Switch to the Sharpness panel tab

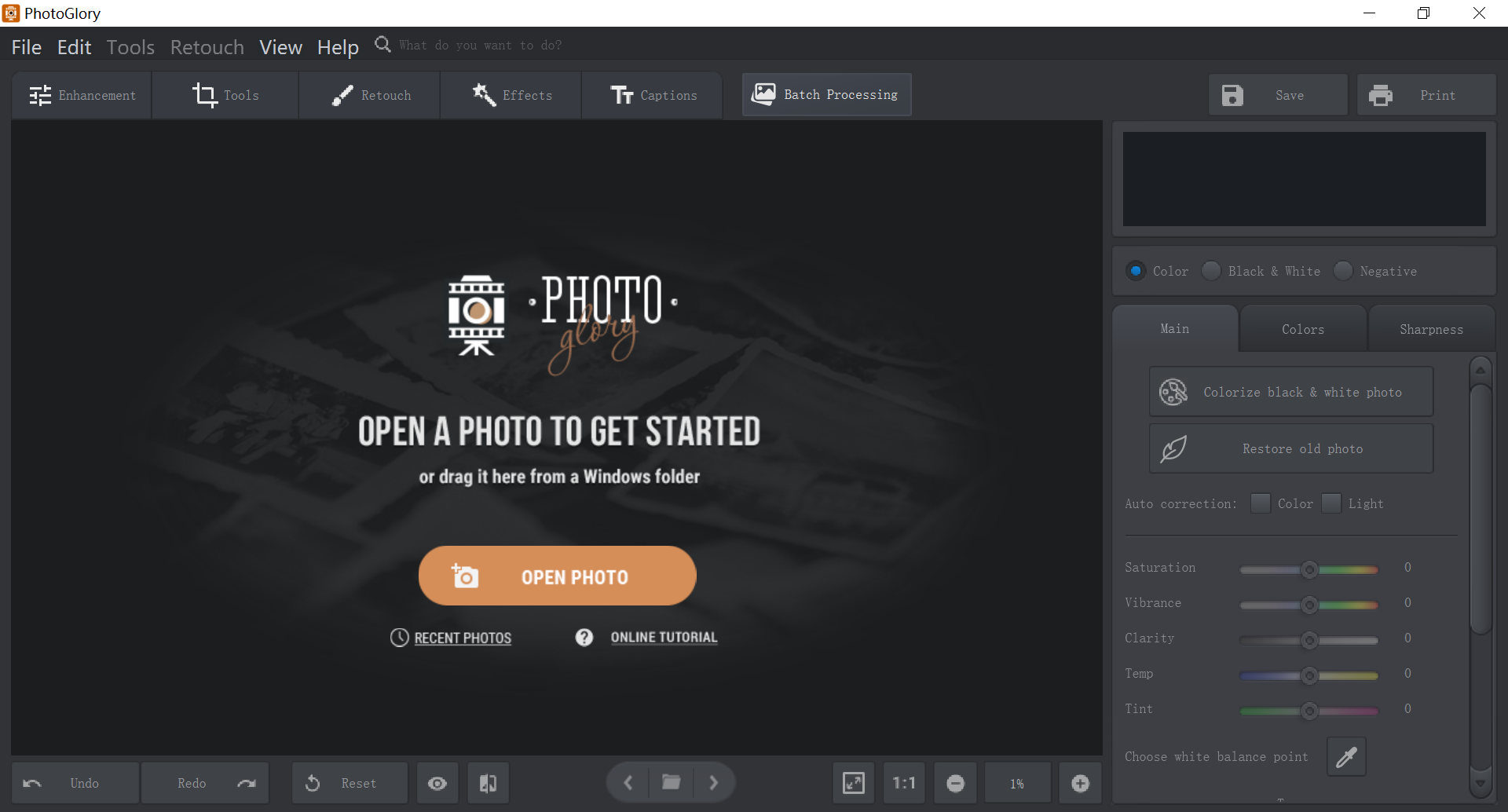point(1431,329)
